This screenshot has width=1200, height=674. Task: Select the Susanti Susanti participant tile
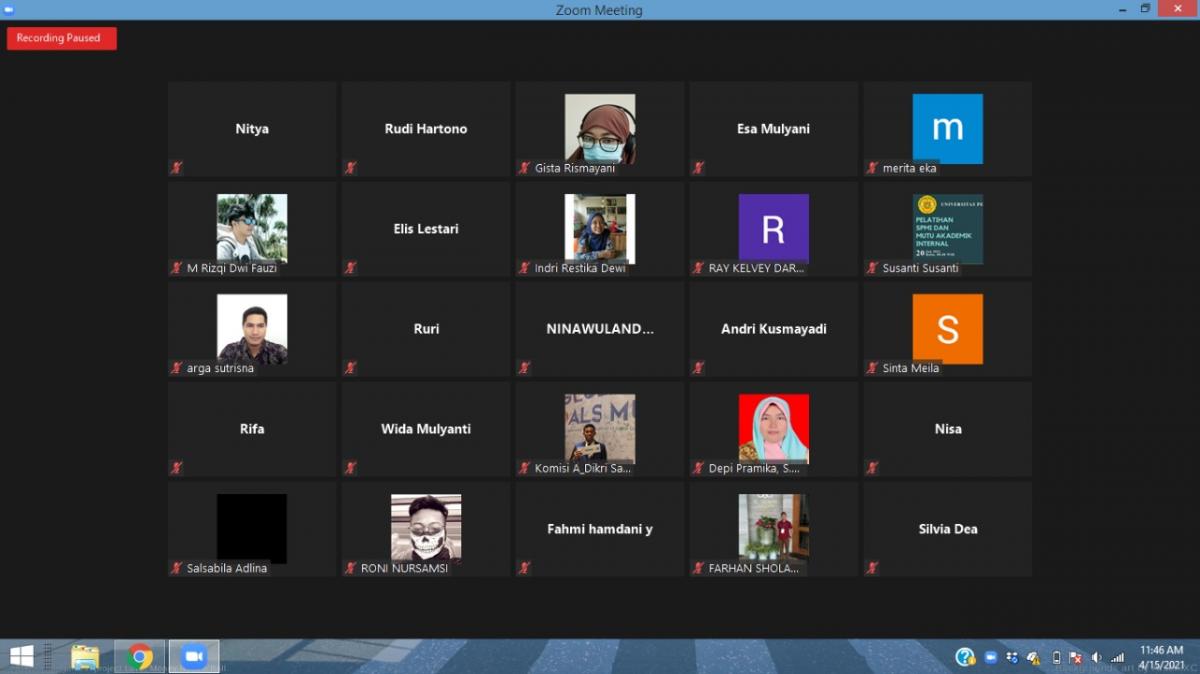947,229
